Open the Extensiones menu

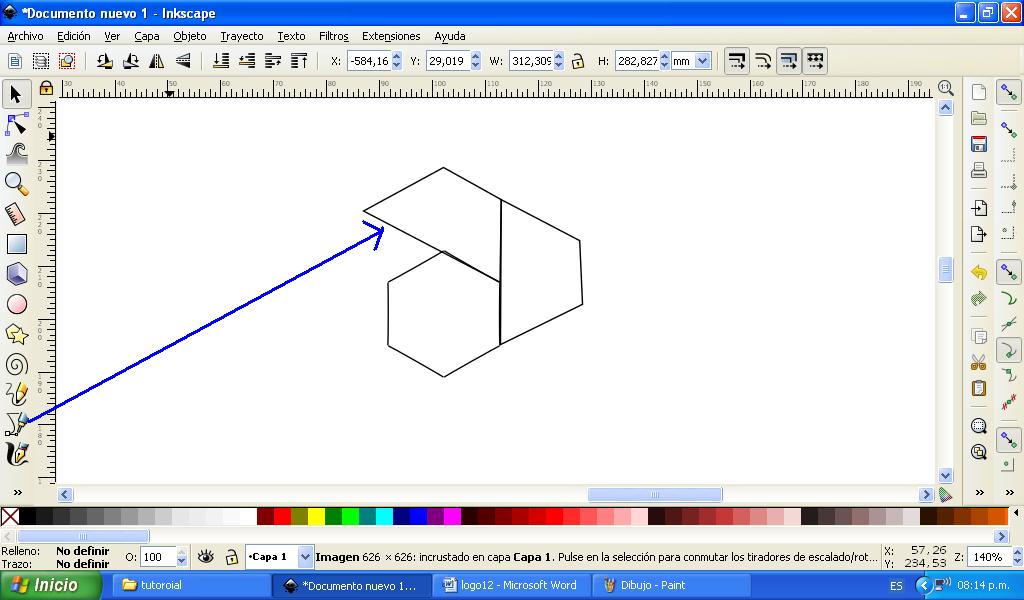pos(391,36)
